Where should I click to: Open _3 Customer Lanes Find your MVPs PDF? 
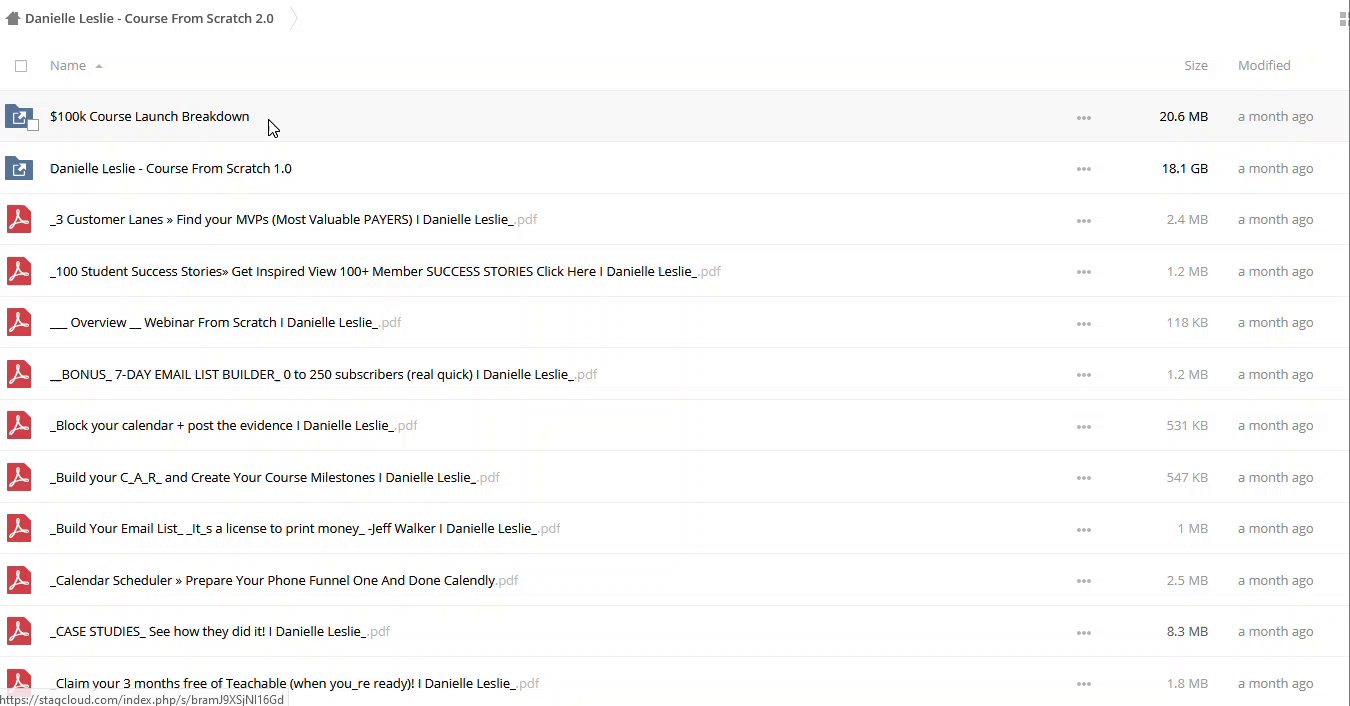(x=294, y=220)
